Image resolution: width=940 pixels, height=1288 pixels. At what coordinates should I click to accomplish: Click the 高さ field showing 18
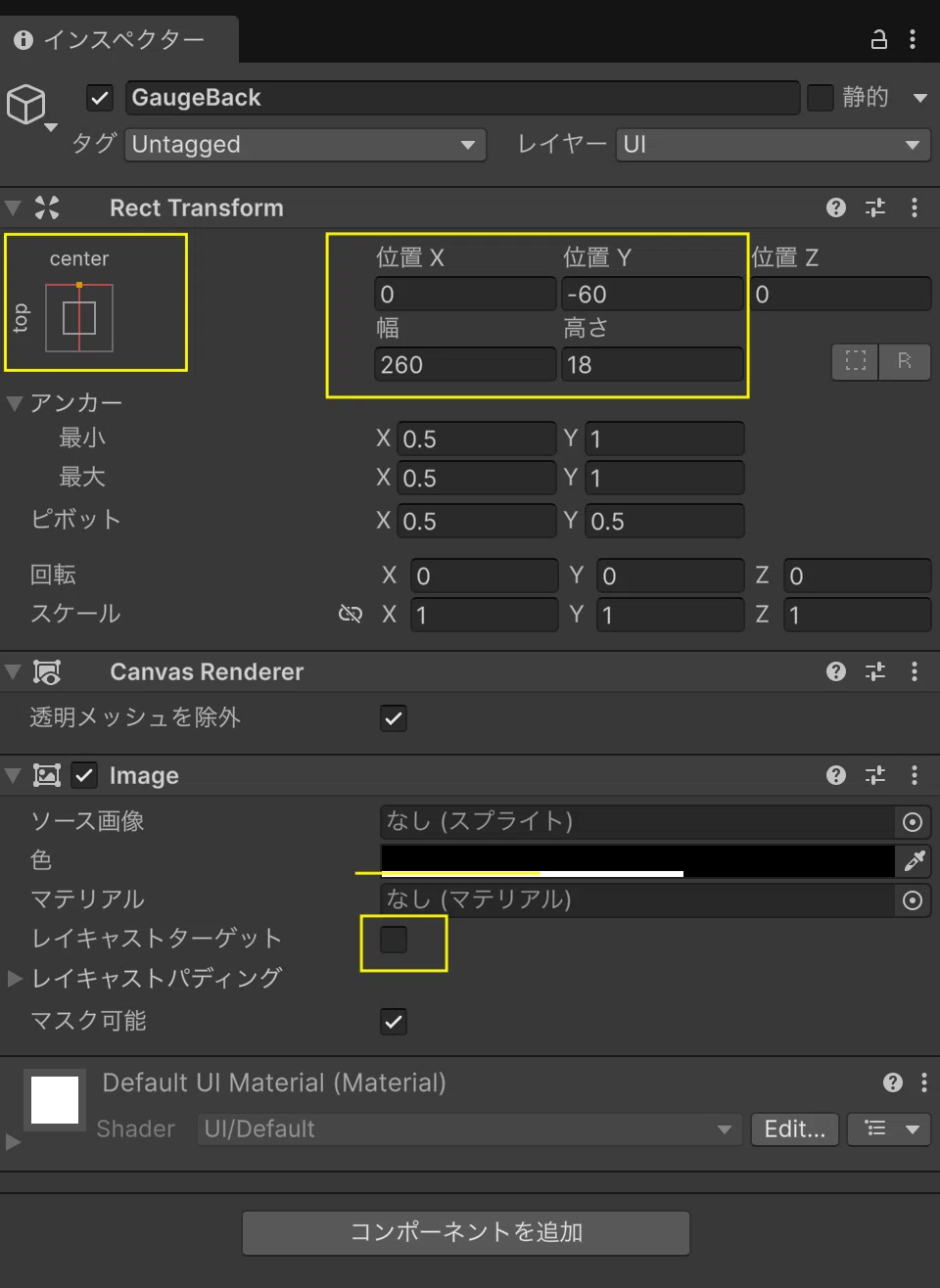click(x=651, y=364)
